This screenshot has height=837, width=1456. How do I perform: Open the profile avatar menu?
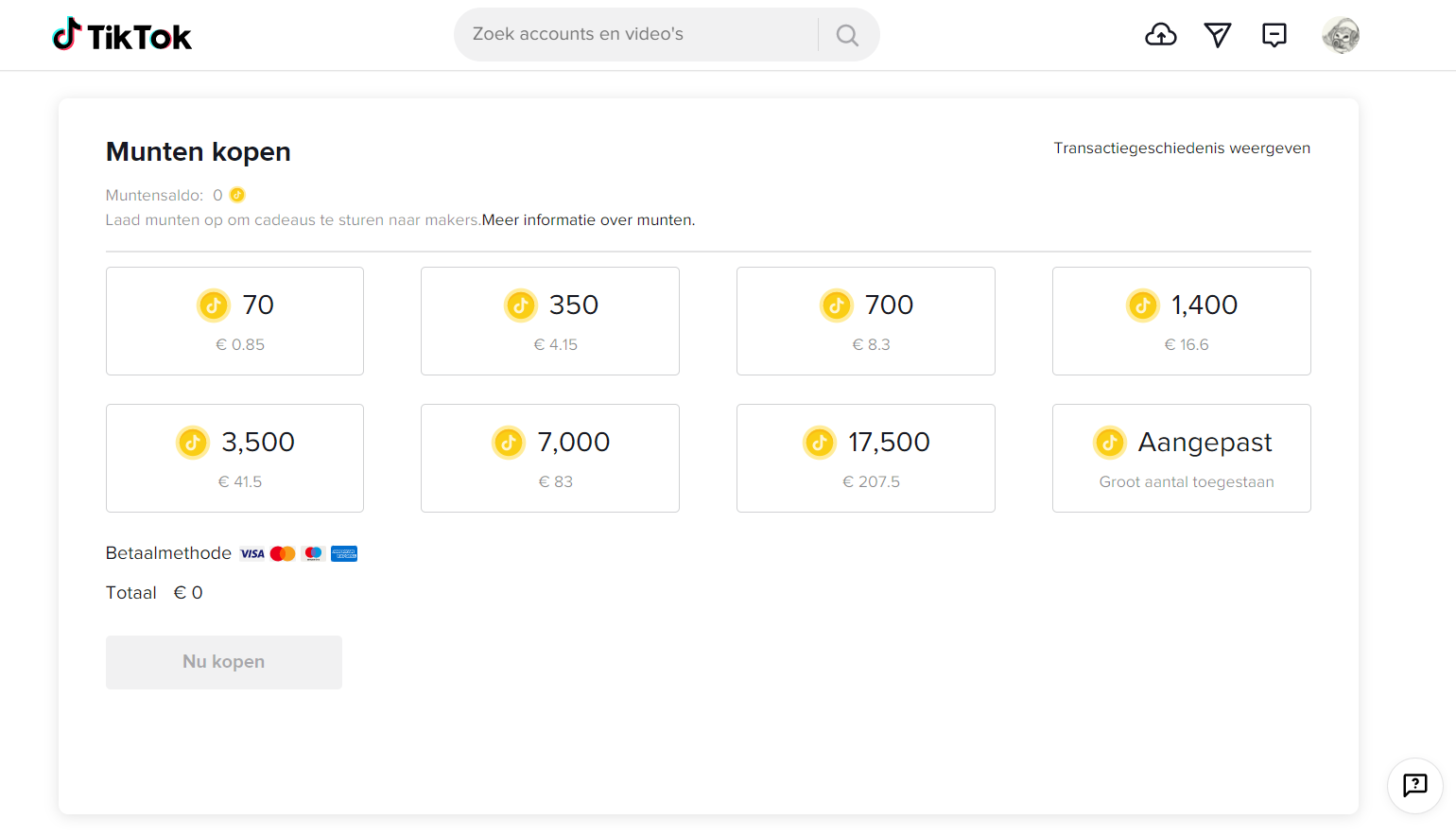(x=1341, y=35)
